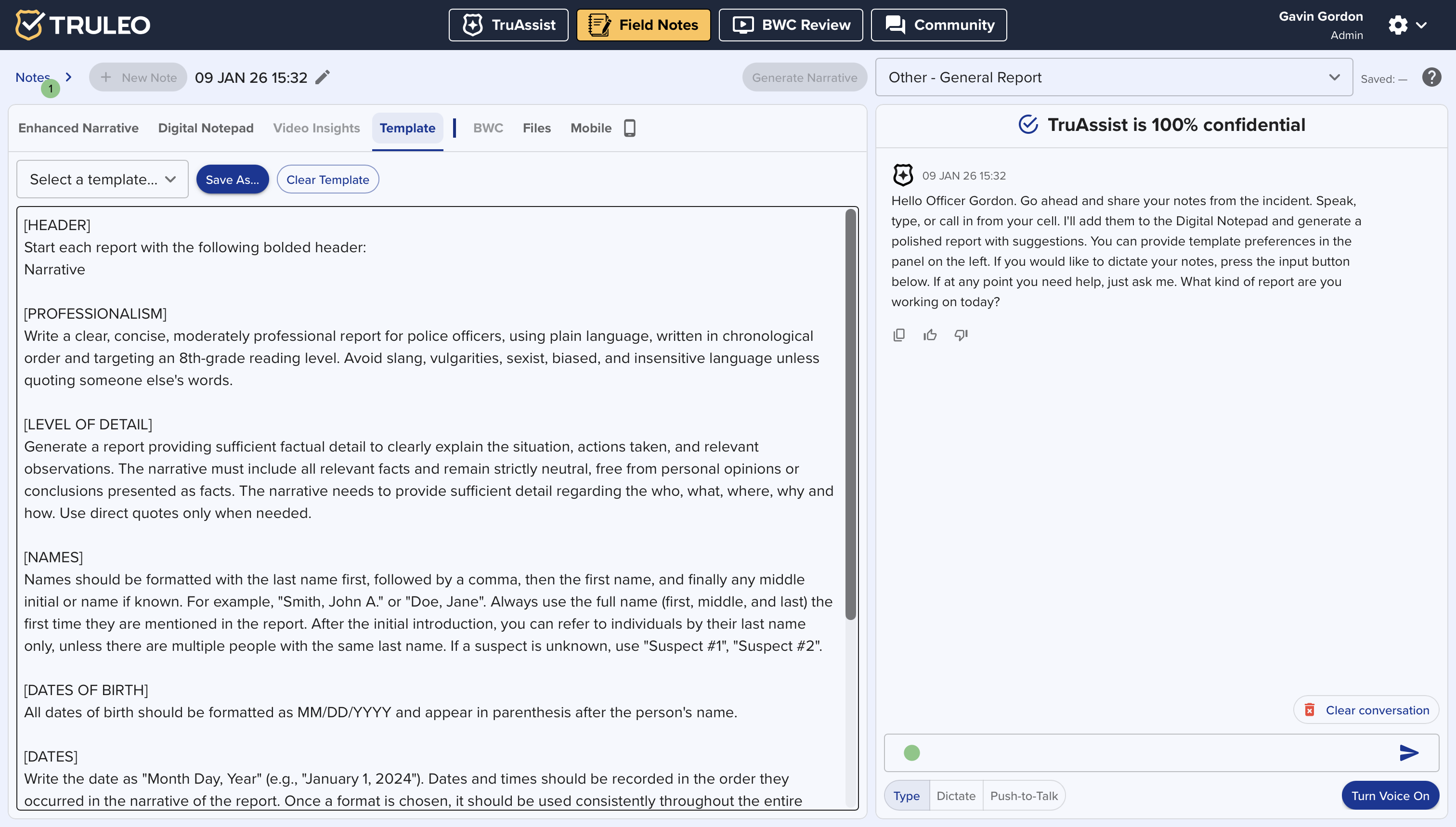
Task: Send the message with arrow icon
Action: click(x=1409, y=752)
